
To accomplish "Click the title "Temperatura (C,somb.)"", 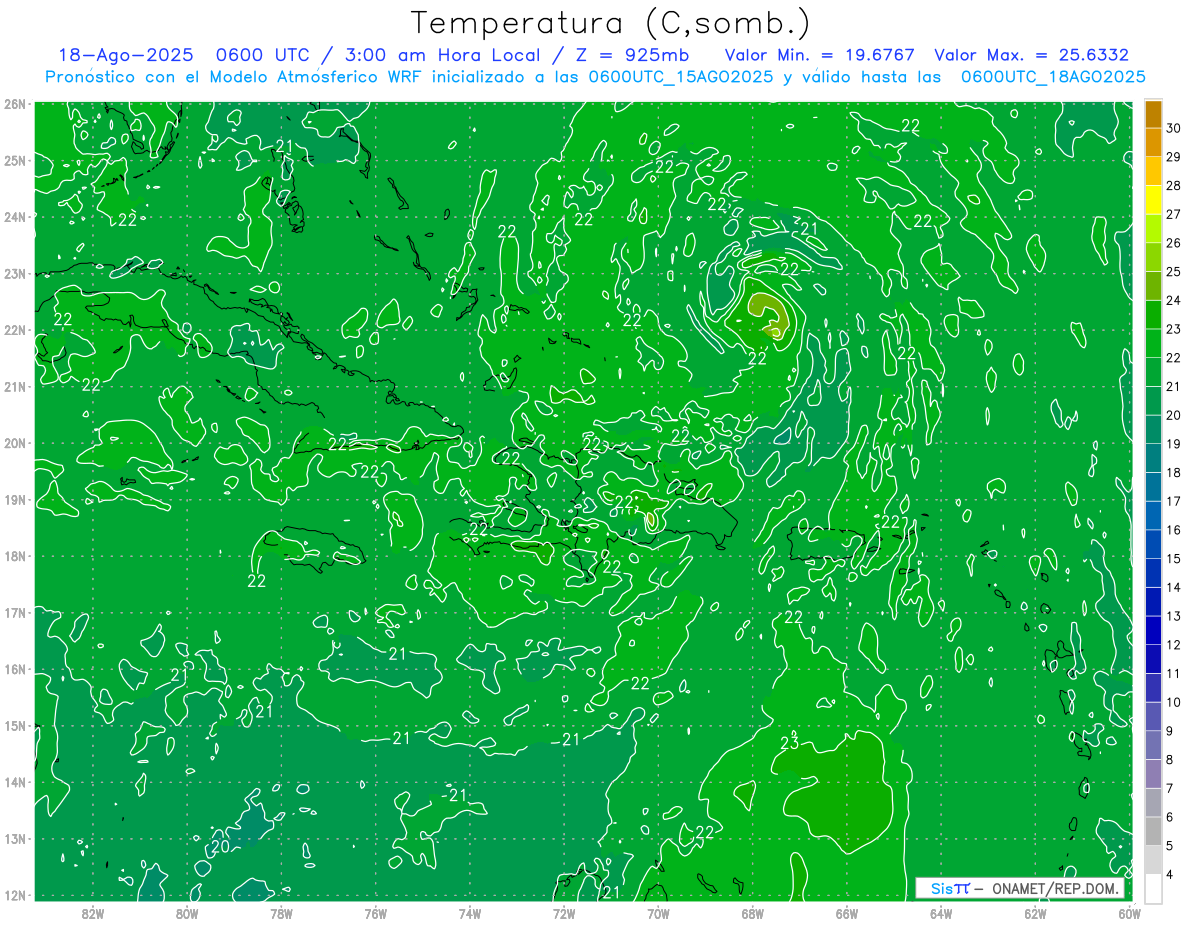I will [x=611, y=23].
